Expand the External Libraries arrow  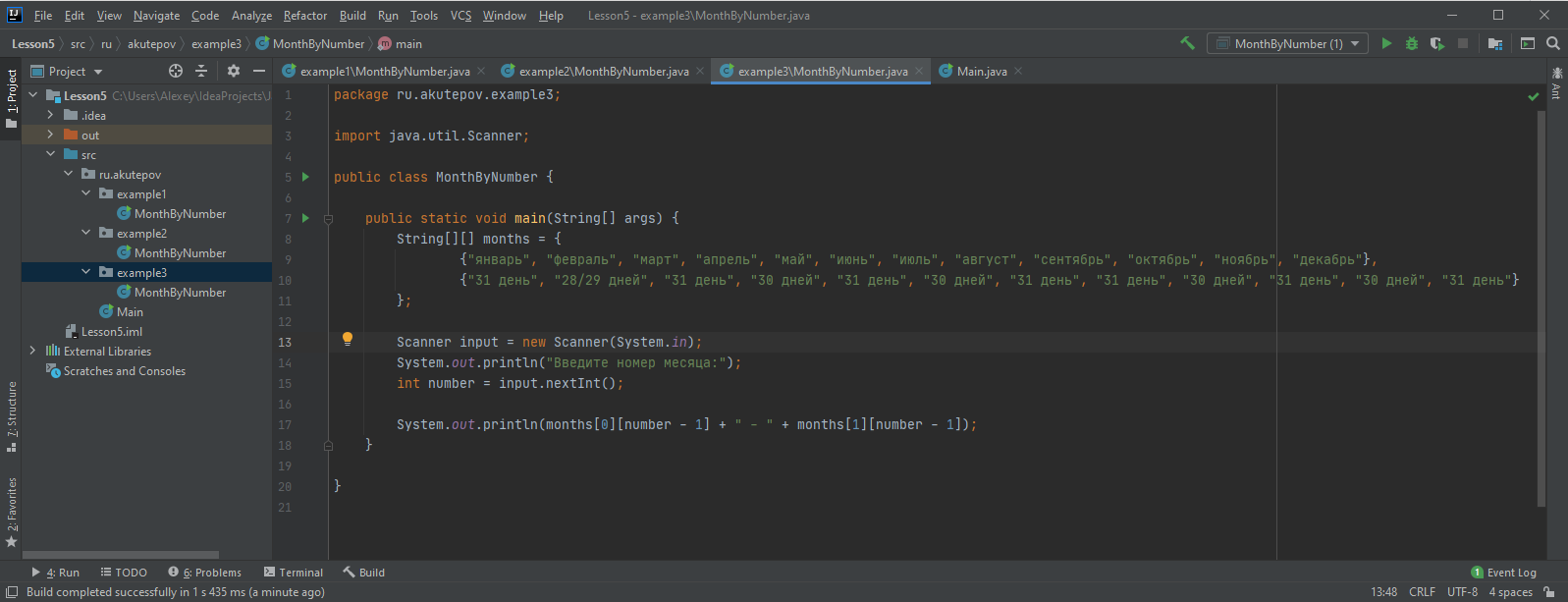33,351
